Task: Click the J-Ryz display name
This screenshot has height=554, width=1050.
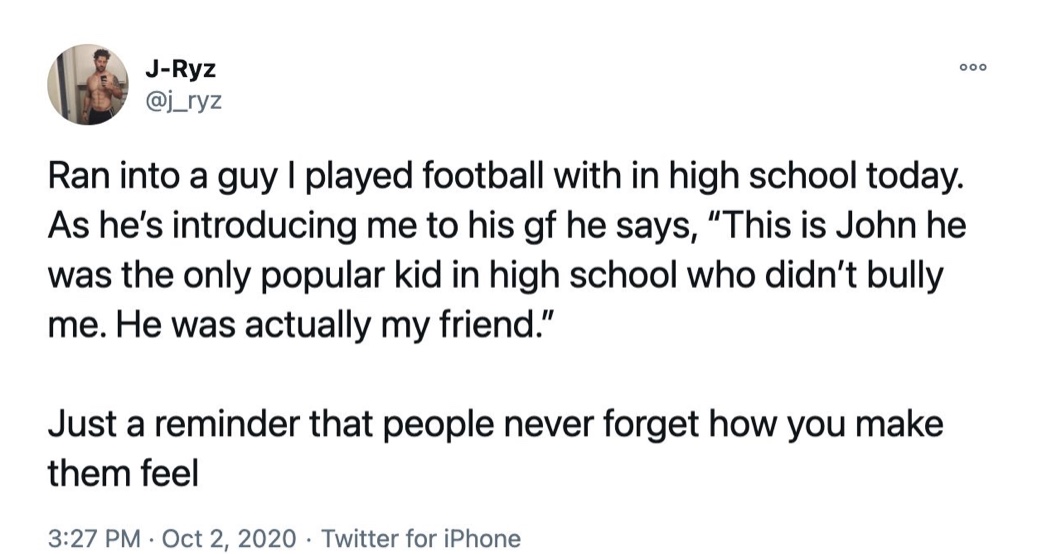Action: click(180, 68)
